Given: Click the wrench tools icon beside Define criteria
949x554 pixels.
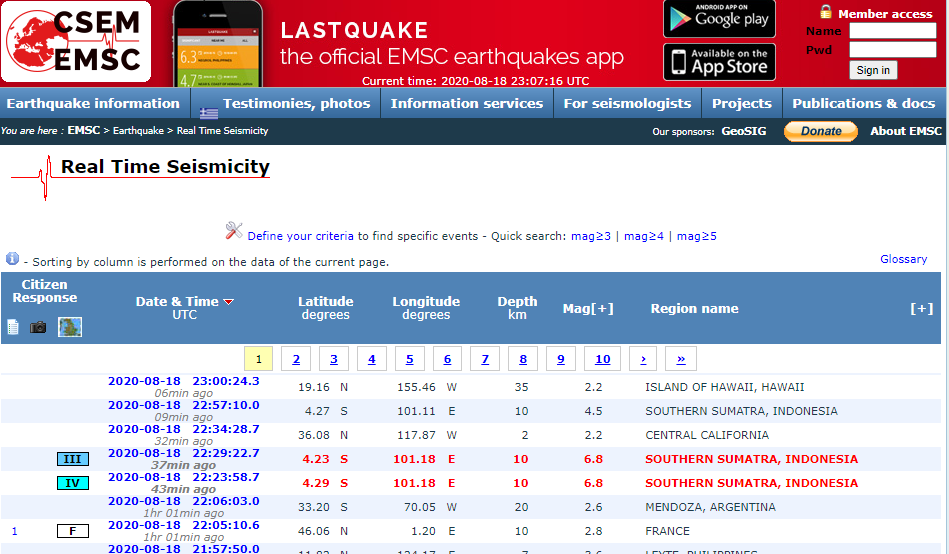Looking at the screenshot, I should tap(234, 231).
